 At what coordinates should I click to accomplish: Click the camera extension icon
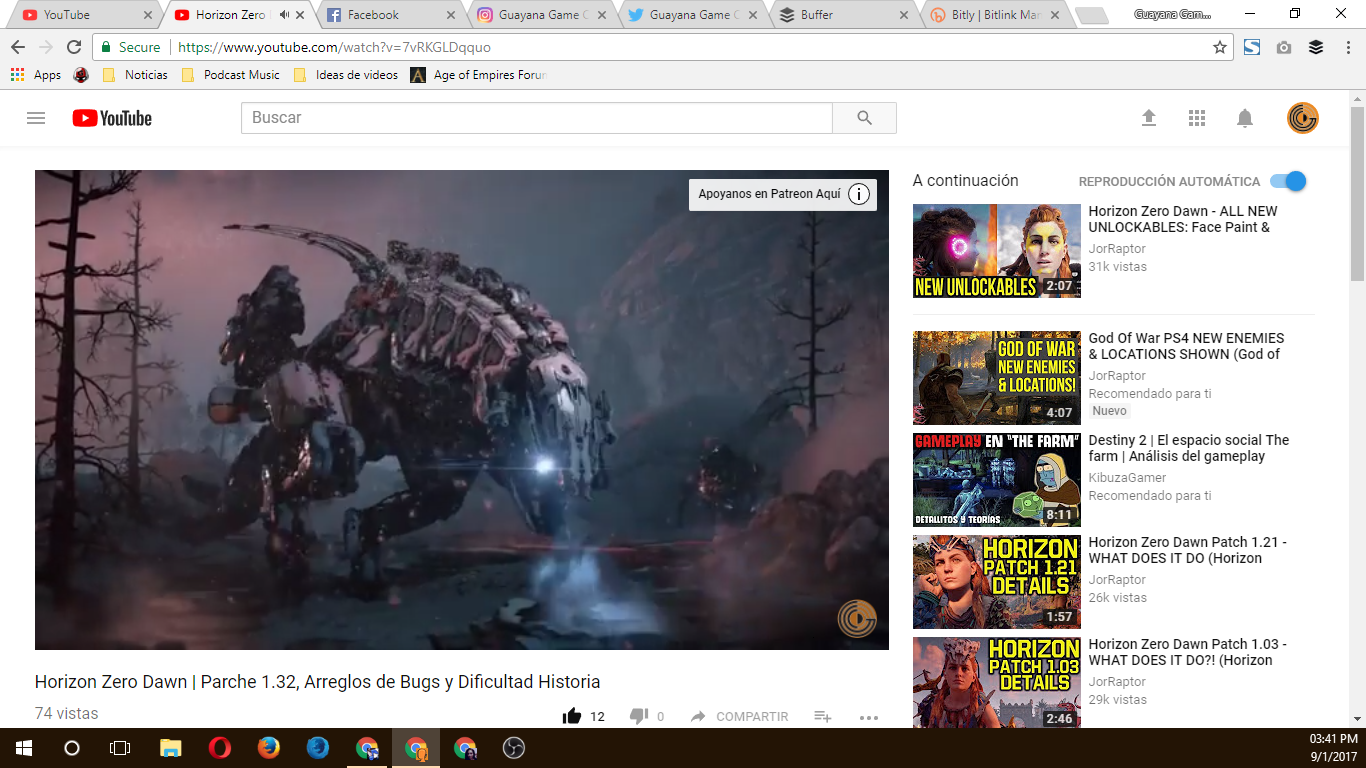point(1284,47)
